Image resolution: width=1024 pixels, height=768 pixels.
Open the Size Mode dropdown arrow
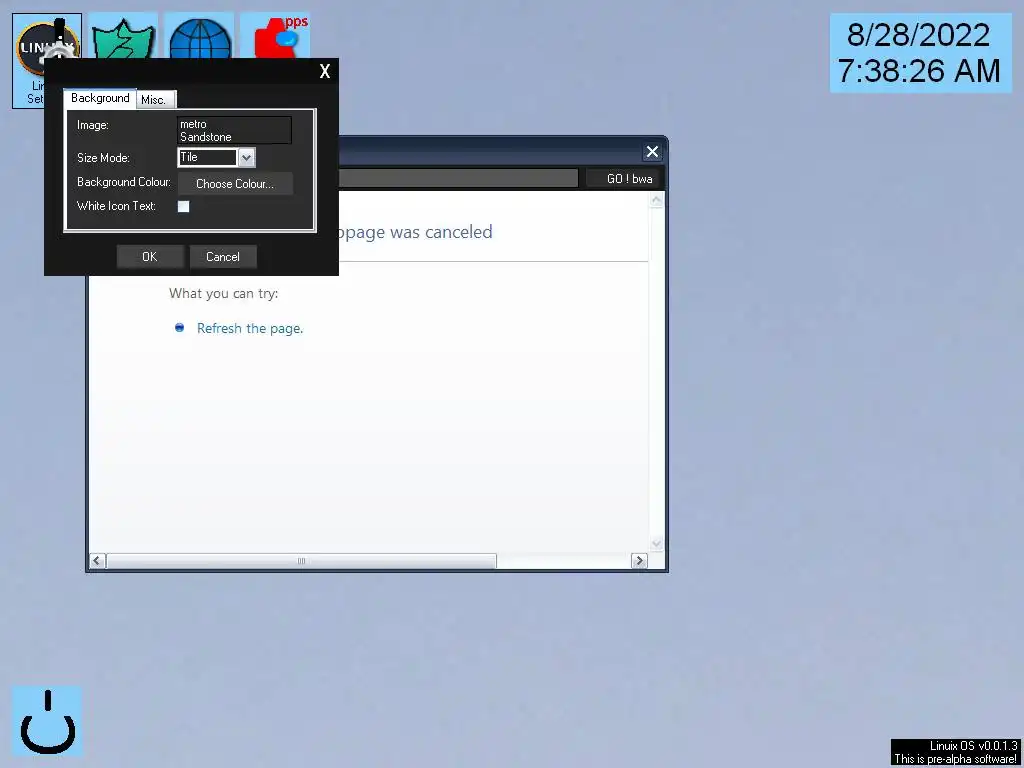[x=246, y=157]
